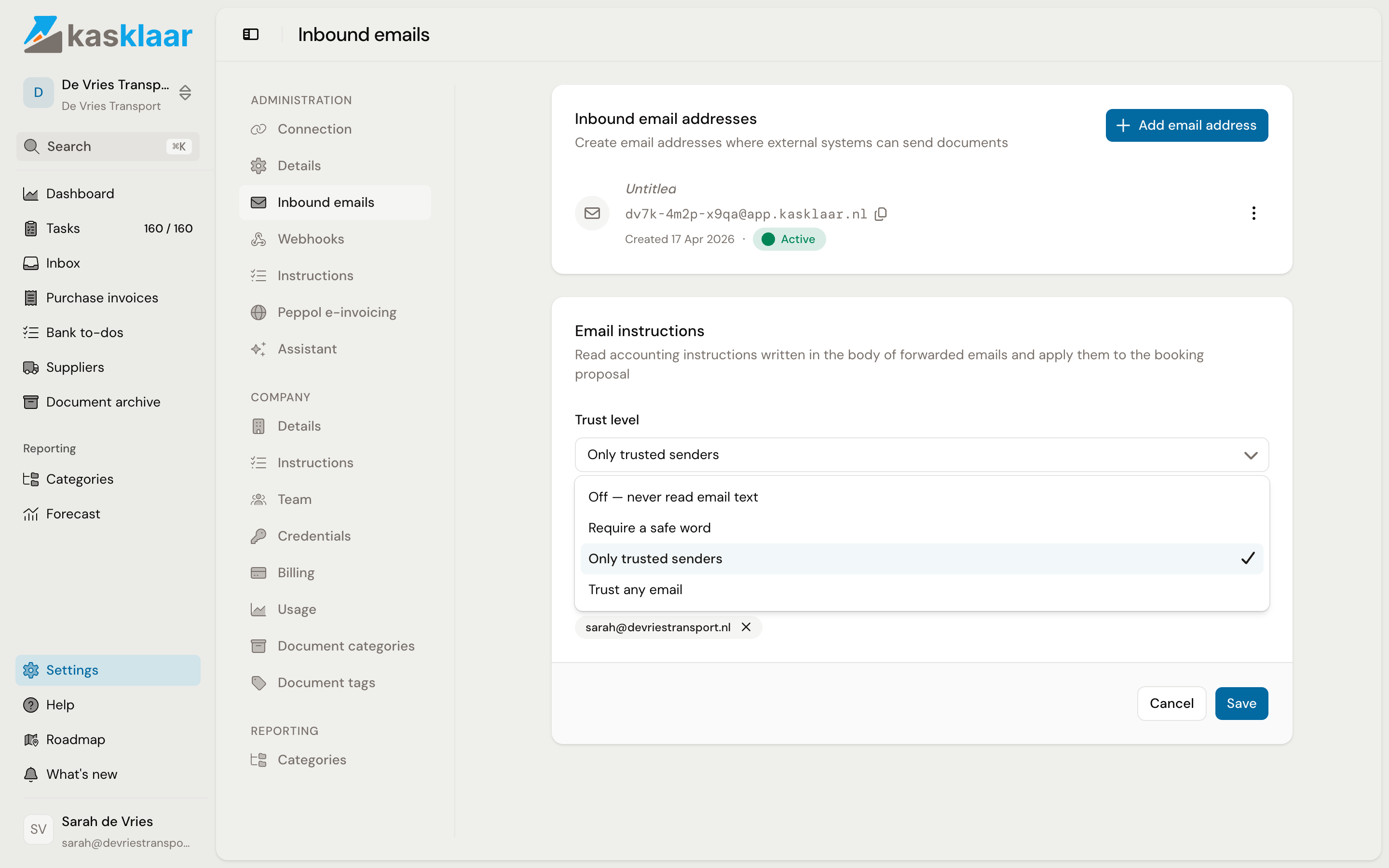Go to Tasks list

pyautogui.click(x=108, y=229)
